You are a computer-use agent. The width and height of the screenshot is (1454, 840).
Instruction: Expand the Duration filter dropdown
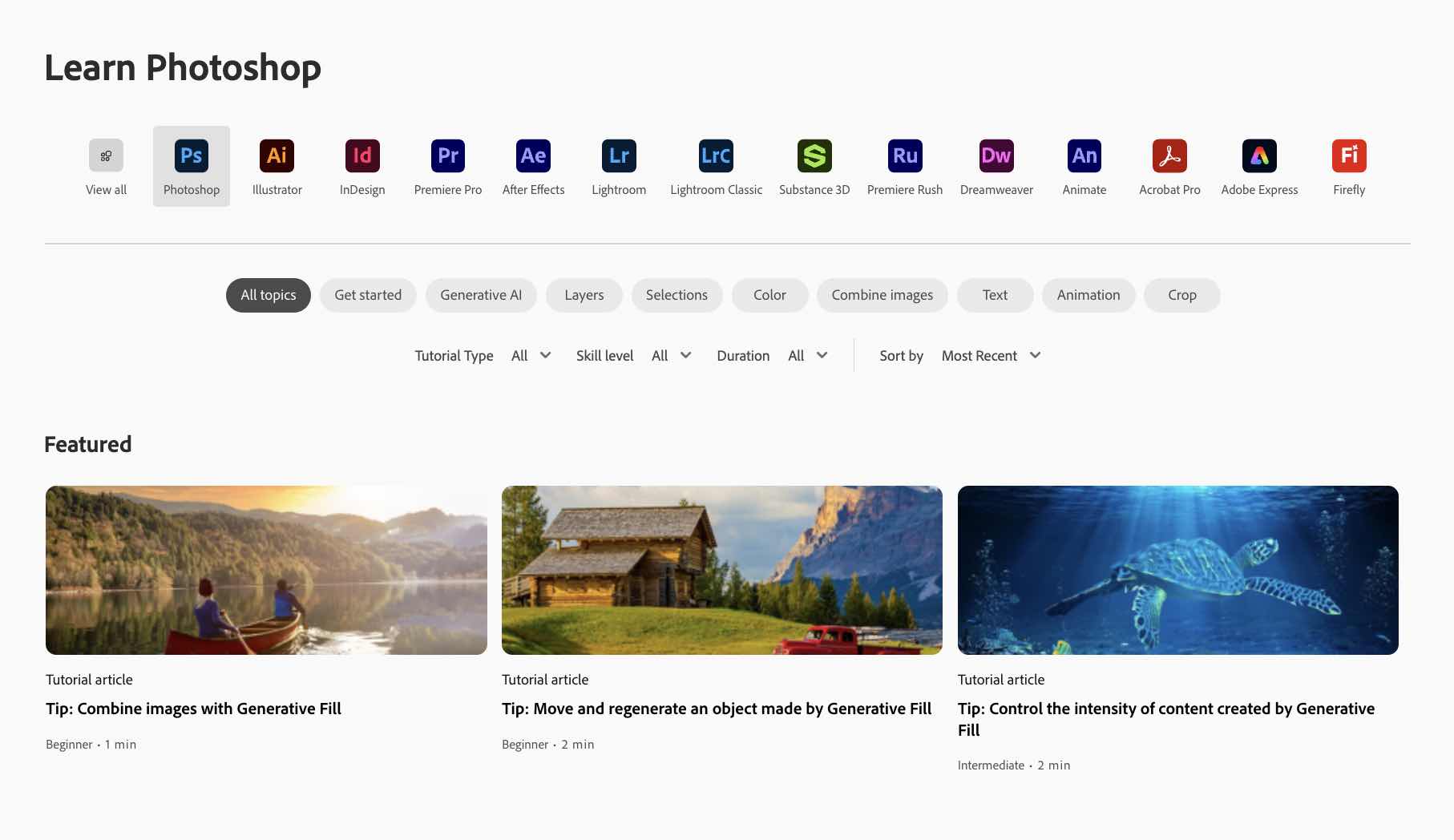point(808,356)
